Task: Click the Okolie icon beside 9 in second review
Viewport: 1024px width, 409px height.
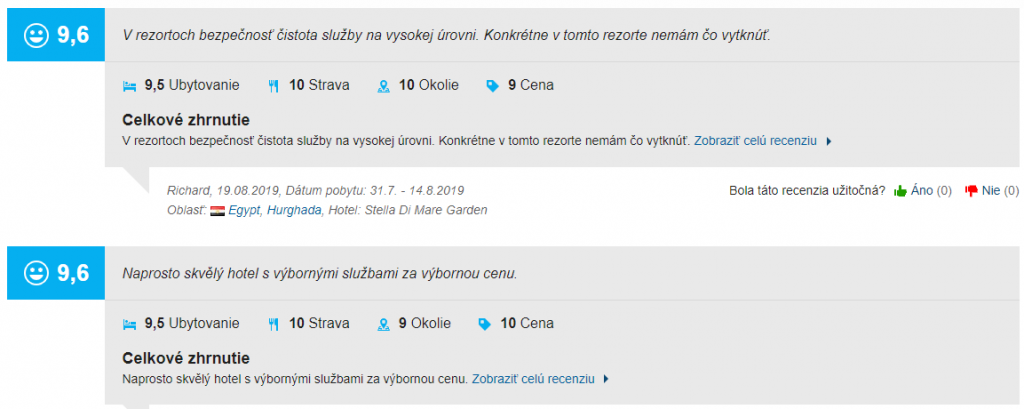Action: [382, 324]
